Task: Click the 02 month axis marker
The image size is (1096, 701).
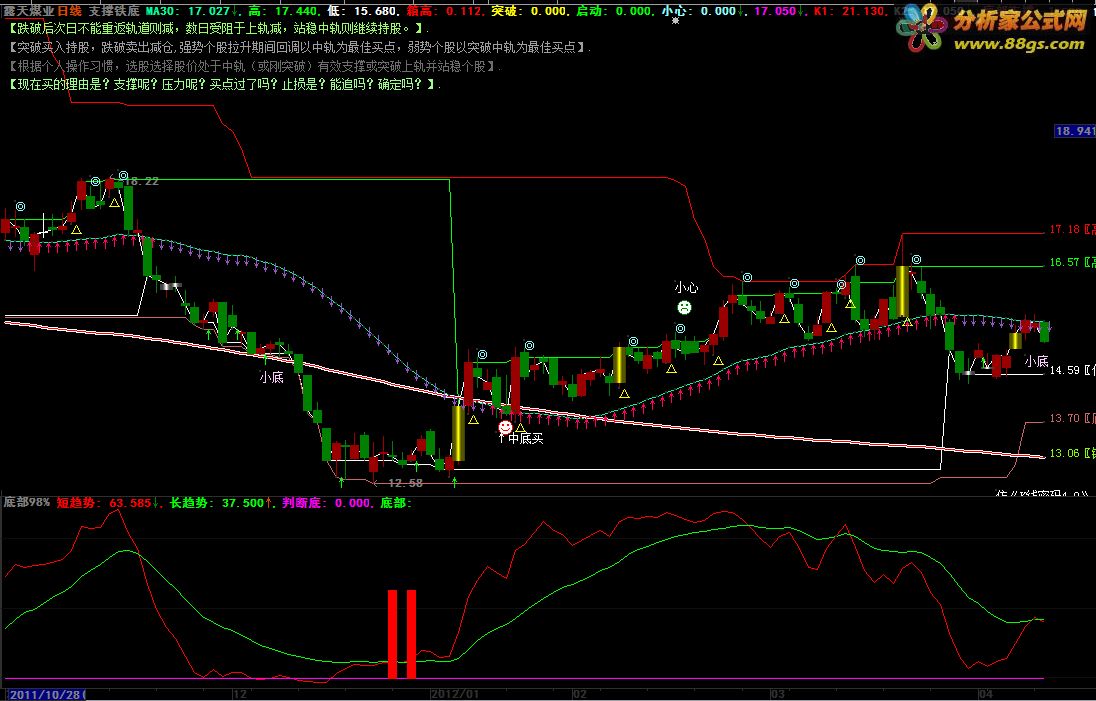Action: pyautogui.click(x=579, y=694)
